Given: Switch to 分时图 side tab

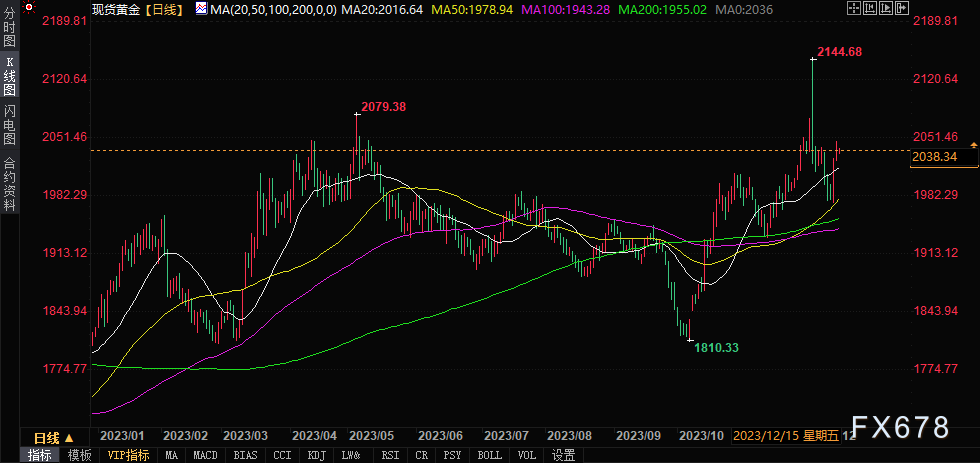Looking at the screenshot, I should tap(9, 36).
